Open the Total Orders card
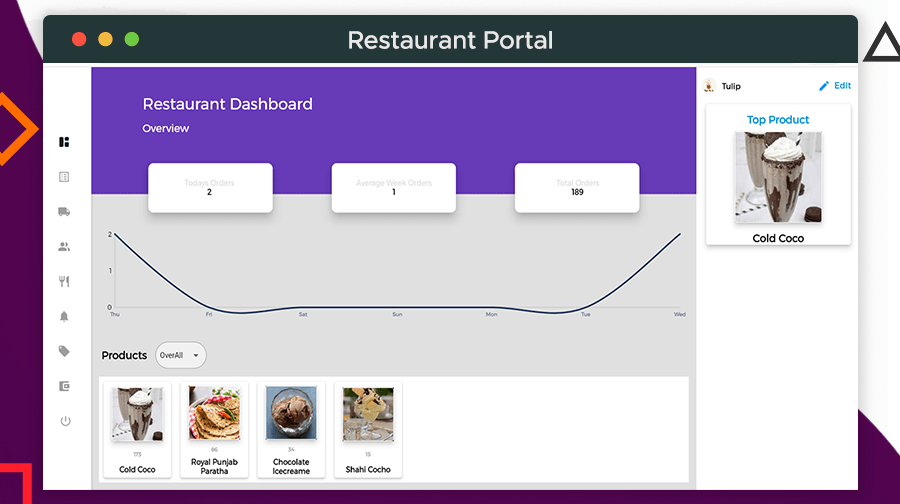Image resolution: width=900 pixels, height=504 pixels. (x=577, y=187)
